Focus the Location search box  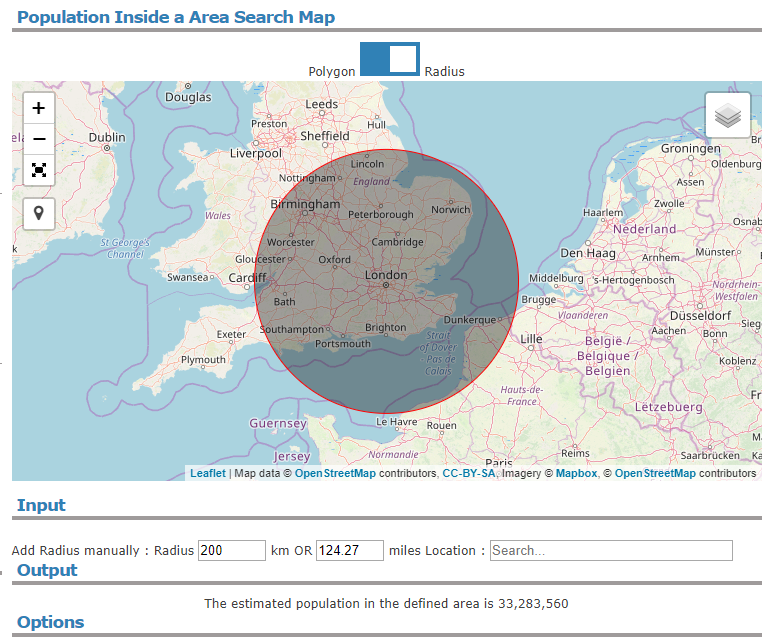[x=610, y=550]
